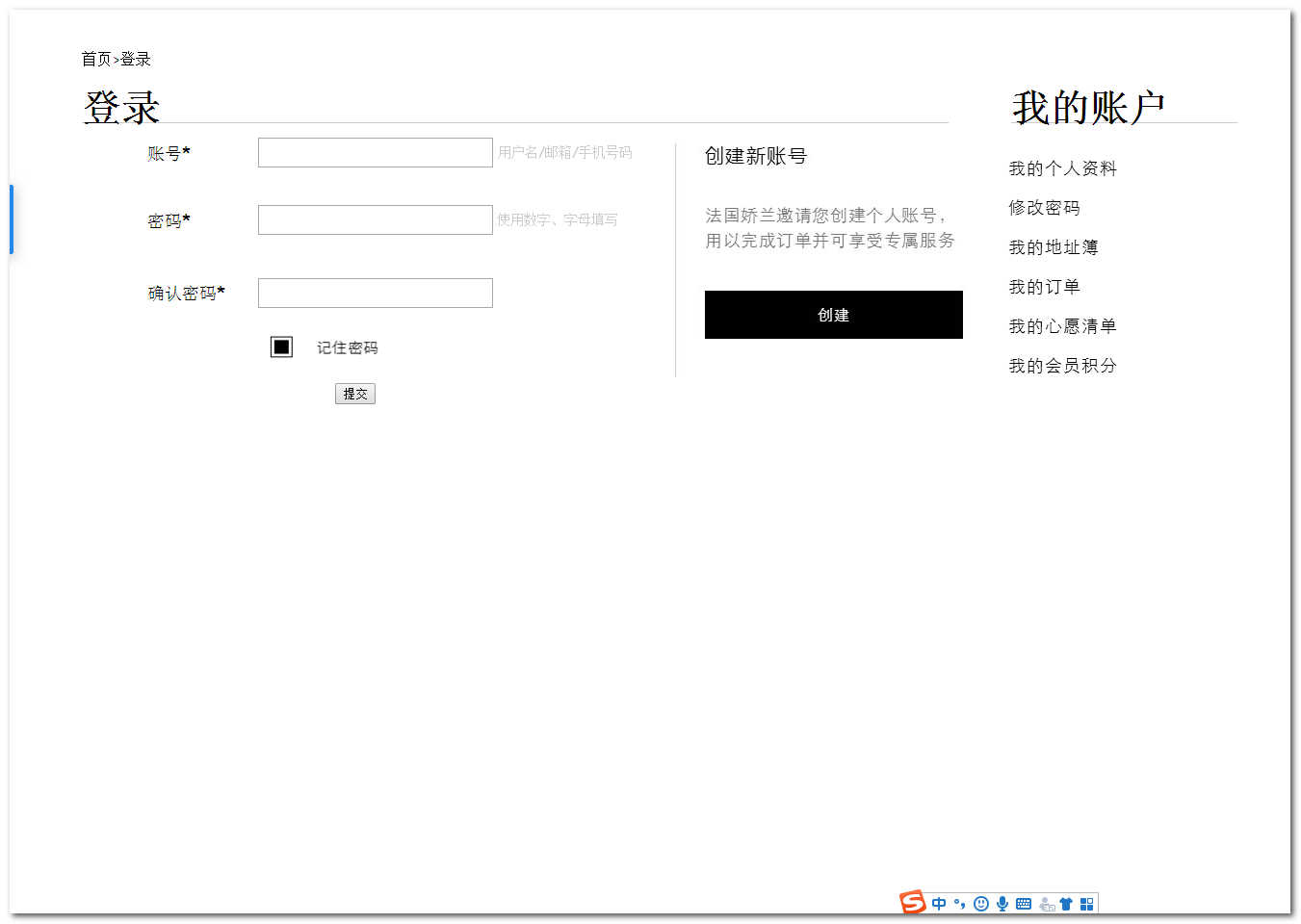Image resolution: width=1301 pixels, height=924 pixels.
Task: Open 我的地址簿 in account menu
Action: [1054, 247]
